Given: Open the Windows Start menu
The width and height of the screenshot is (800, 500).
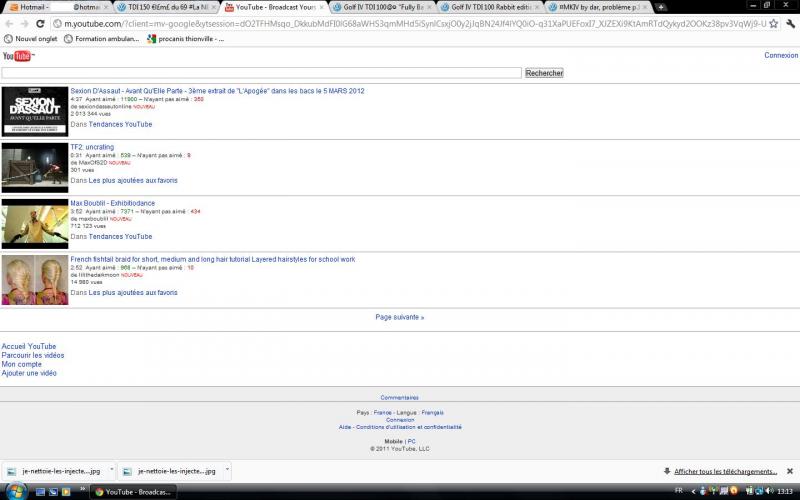Looking at the screenshot, I should click(x=15, y=491).
